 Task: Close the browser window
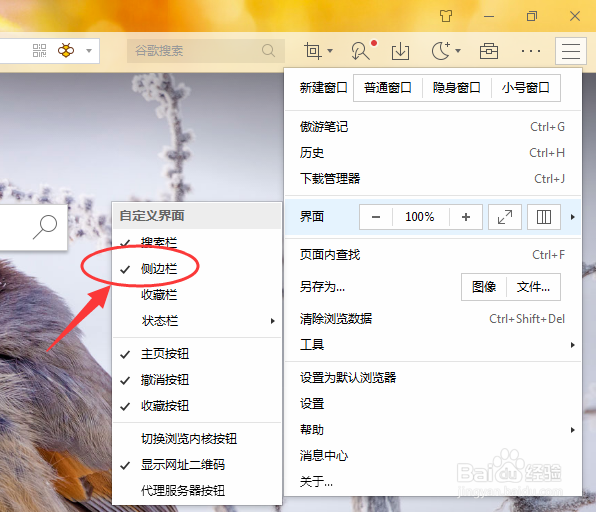tap(575, 16)
